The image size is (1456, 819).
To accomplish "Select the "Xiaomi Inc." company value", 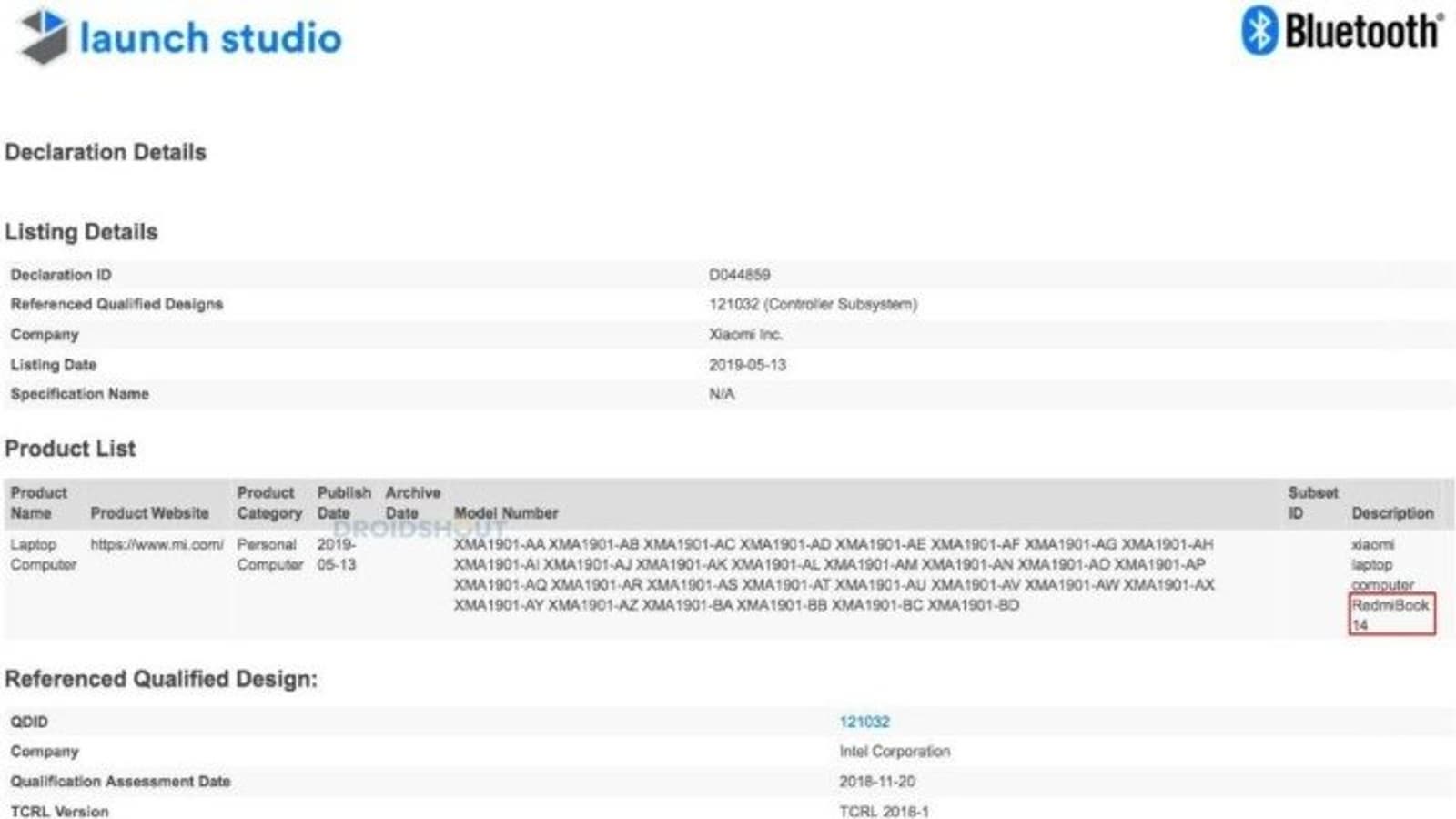I will [745, 335].
